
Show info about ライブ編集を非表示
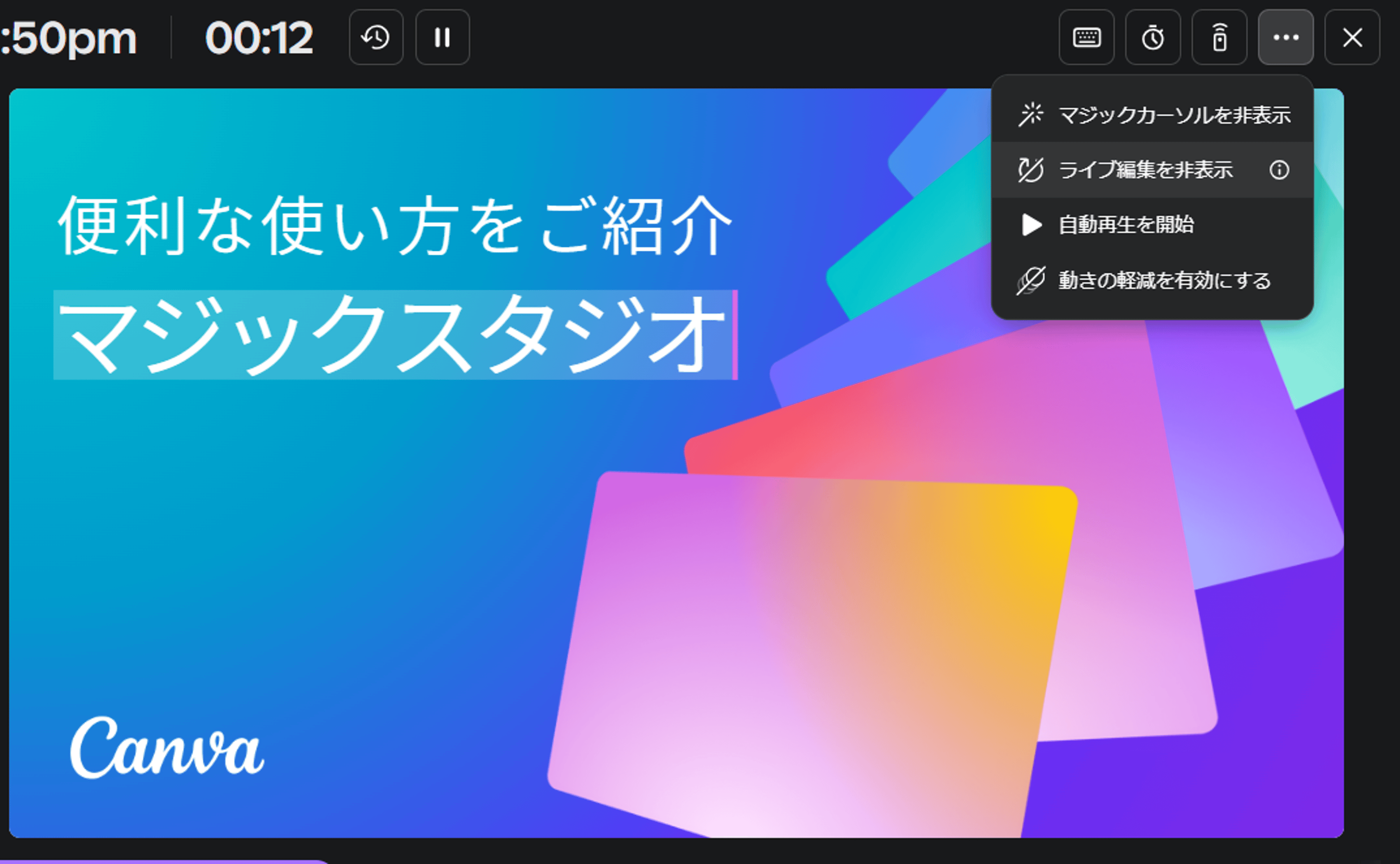point(1279,170)
